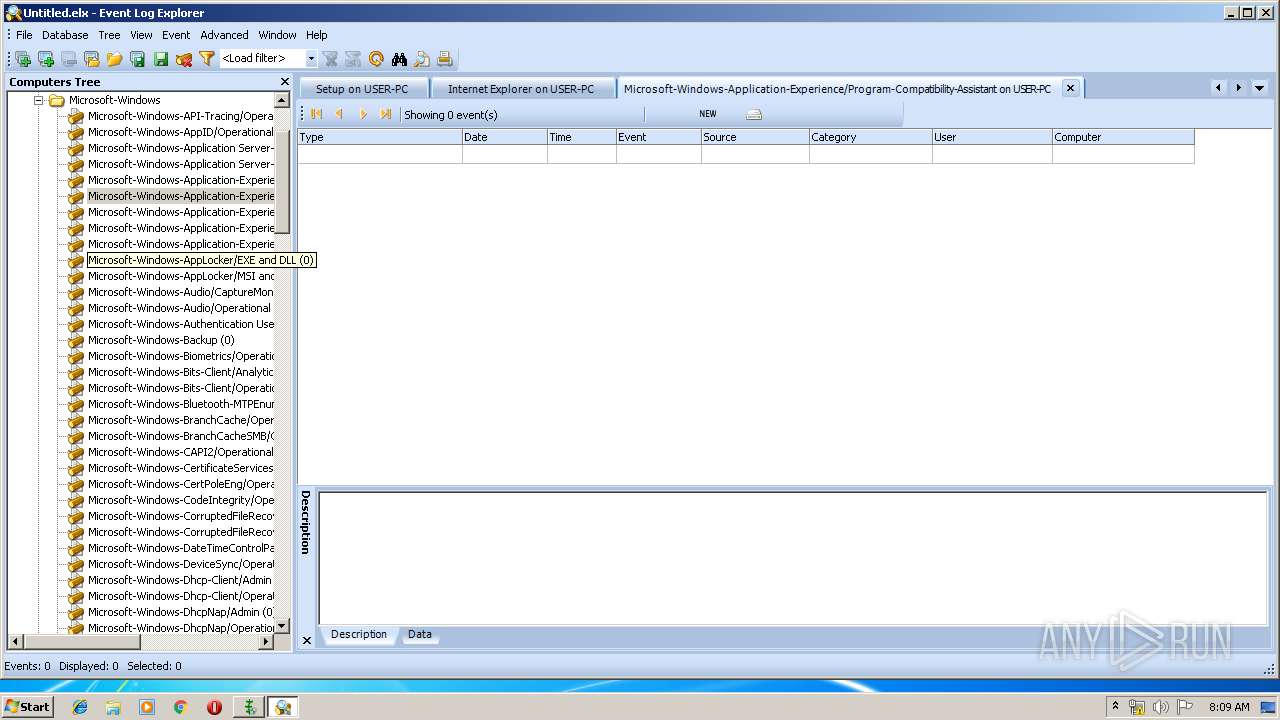Click the magnifier event properties icon
Viewport: 1280px width, 720px height.
tap(422, 59)
